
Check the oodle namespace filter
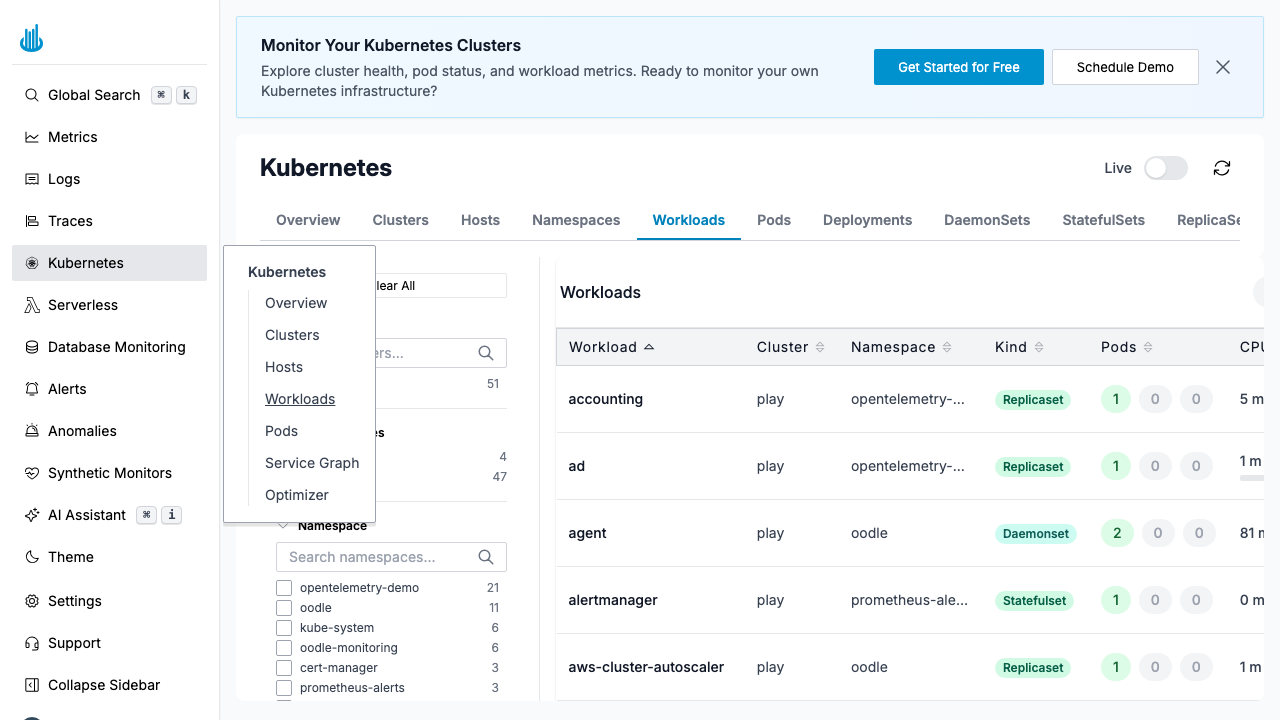point(284,608)
